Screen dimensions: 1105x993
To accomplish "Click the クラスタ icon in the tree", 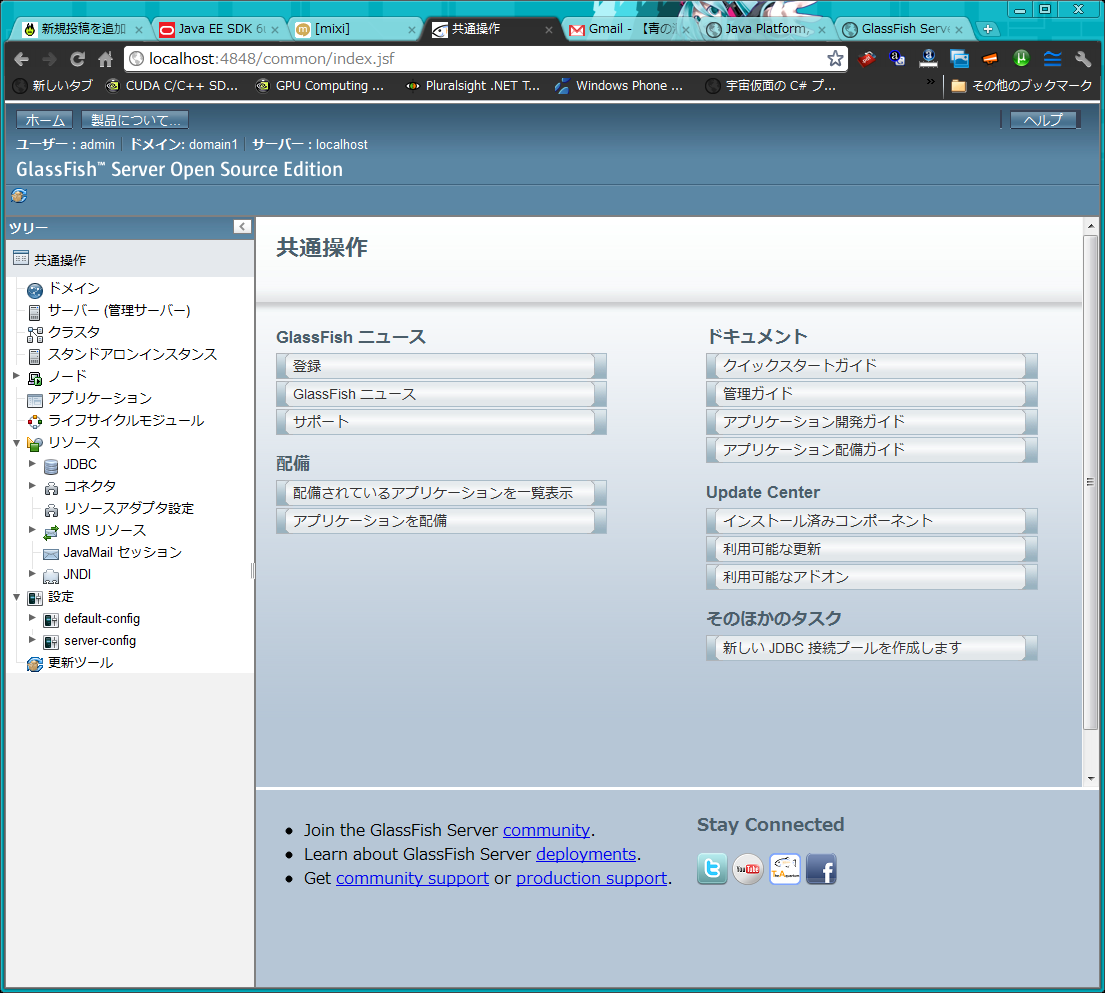I will coord(35,333).
